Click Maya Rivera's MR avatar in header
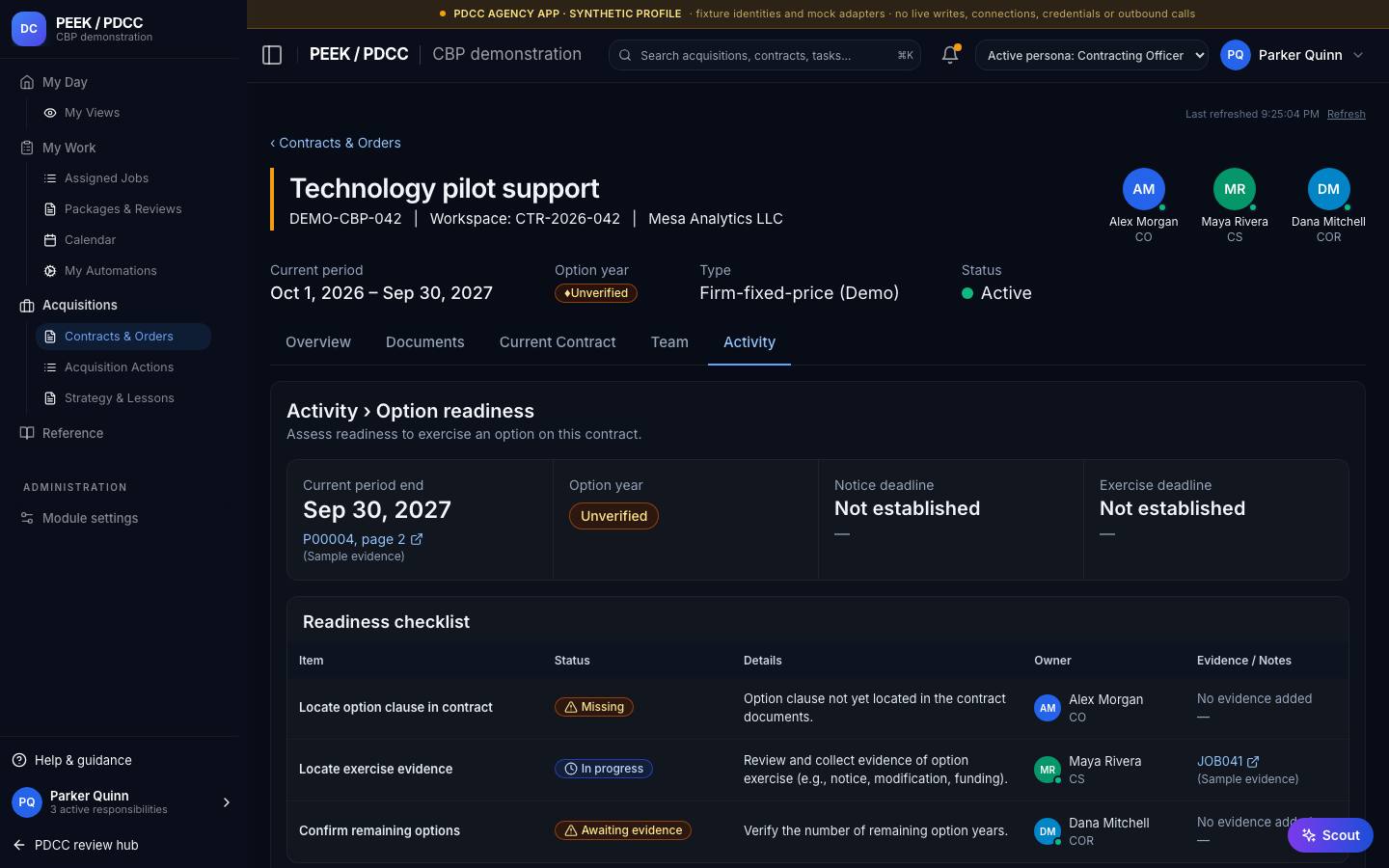The width and height of the screenshot is (1389, 868). point(1235,189)
